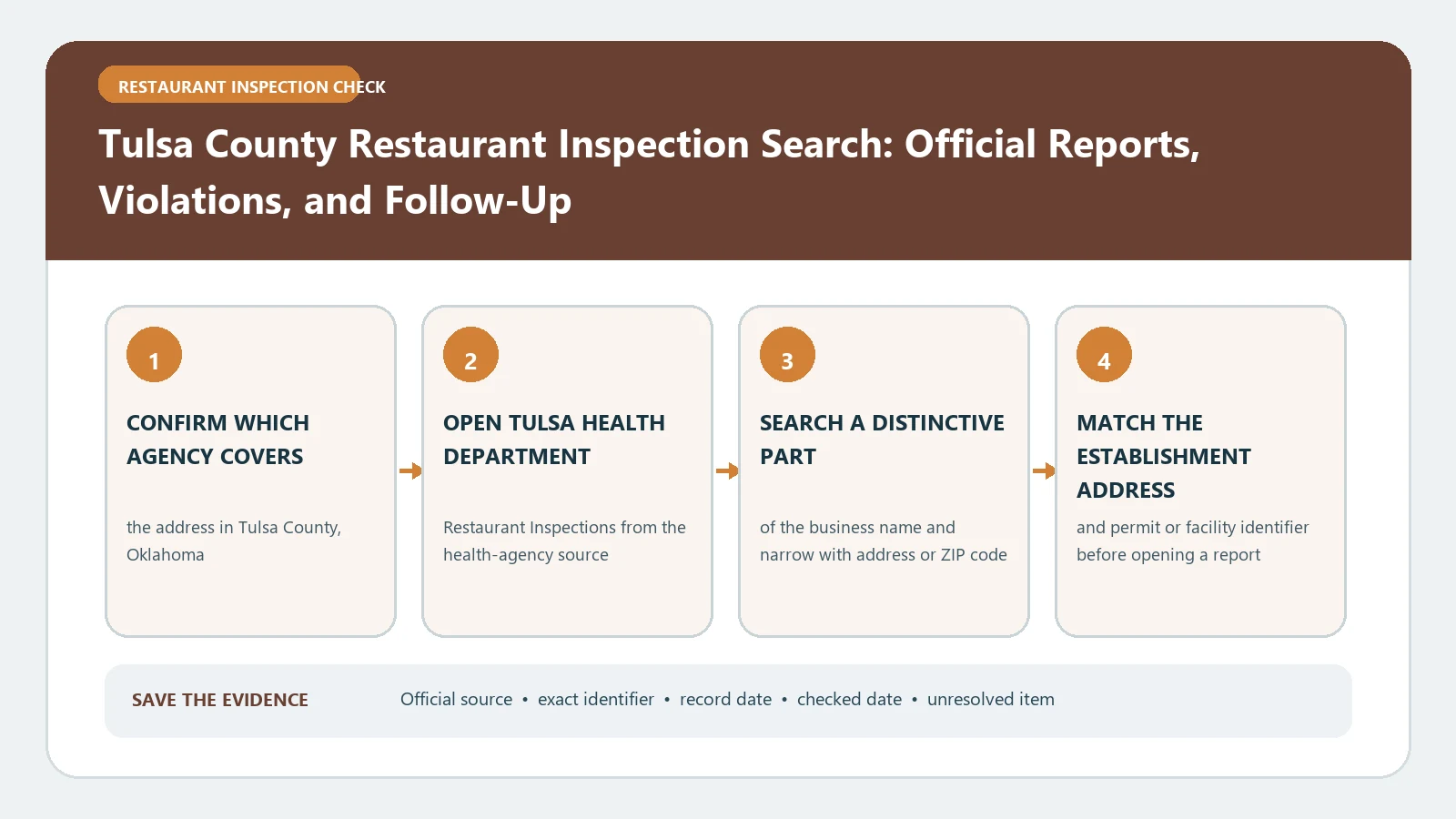
Task: Click 'checked date' in the evidence bar
Action: (x=849, y=699)
